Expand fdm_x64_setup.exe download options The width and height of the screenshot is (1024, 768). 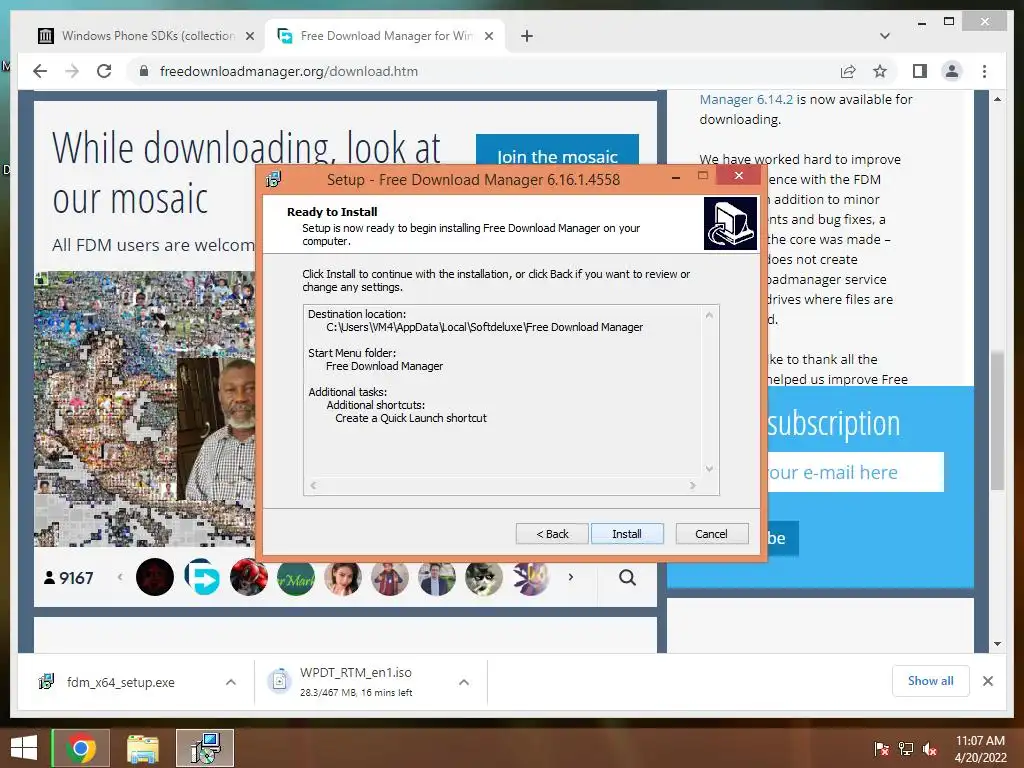[x=231, y=682]
